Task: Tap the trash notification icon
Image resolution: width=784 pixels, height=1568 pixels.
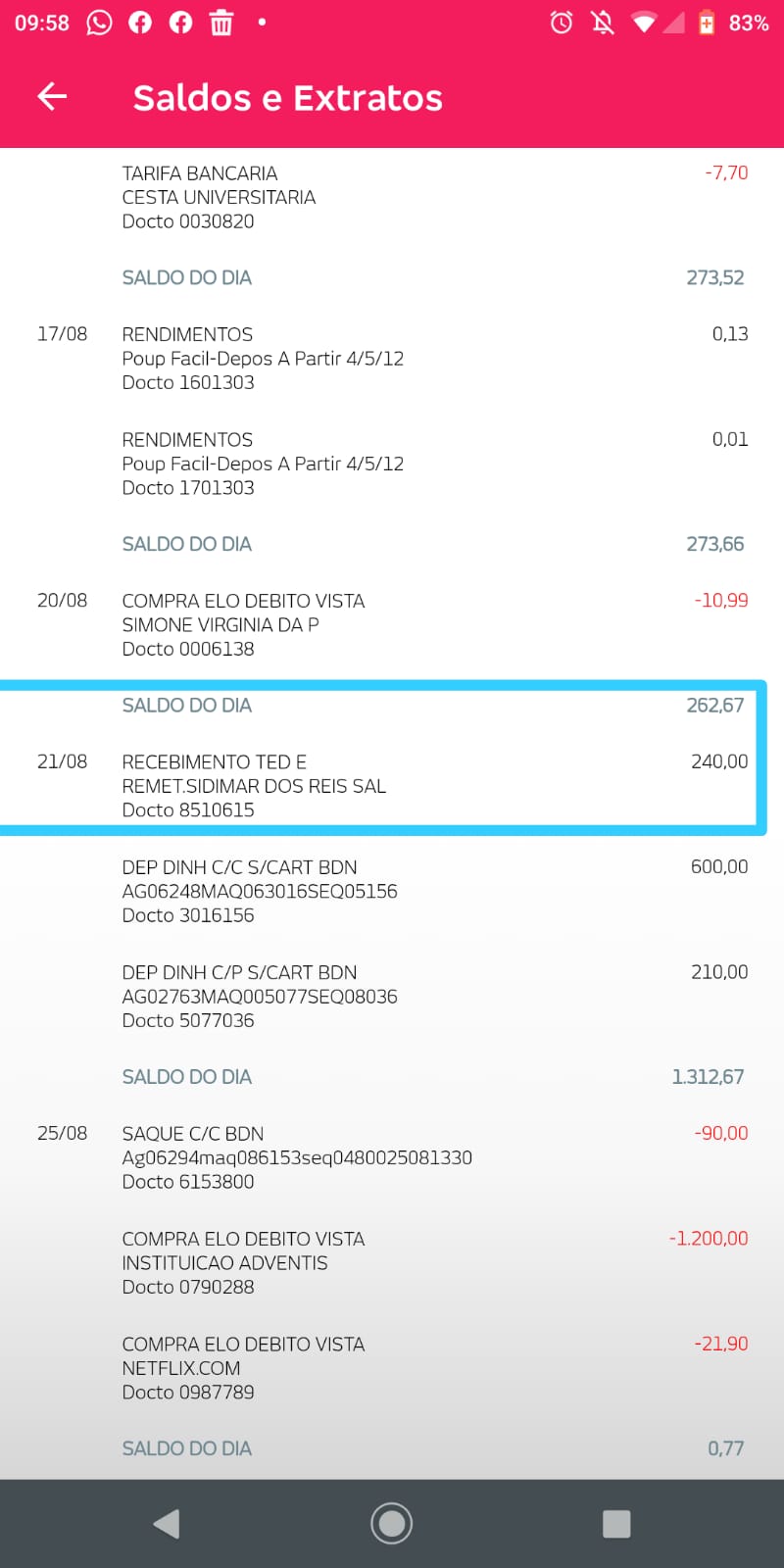Action: coord(221,23)
